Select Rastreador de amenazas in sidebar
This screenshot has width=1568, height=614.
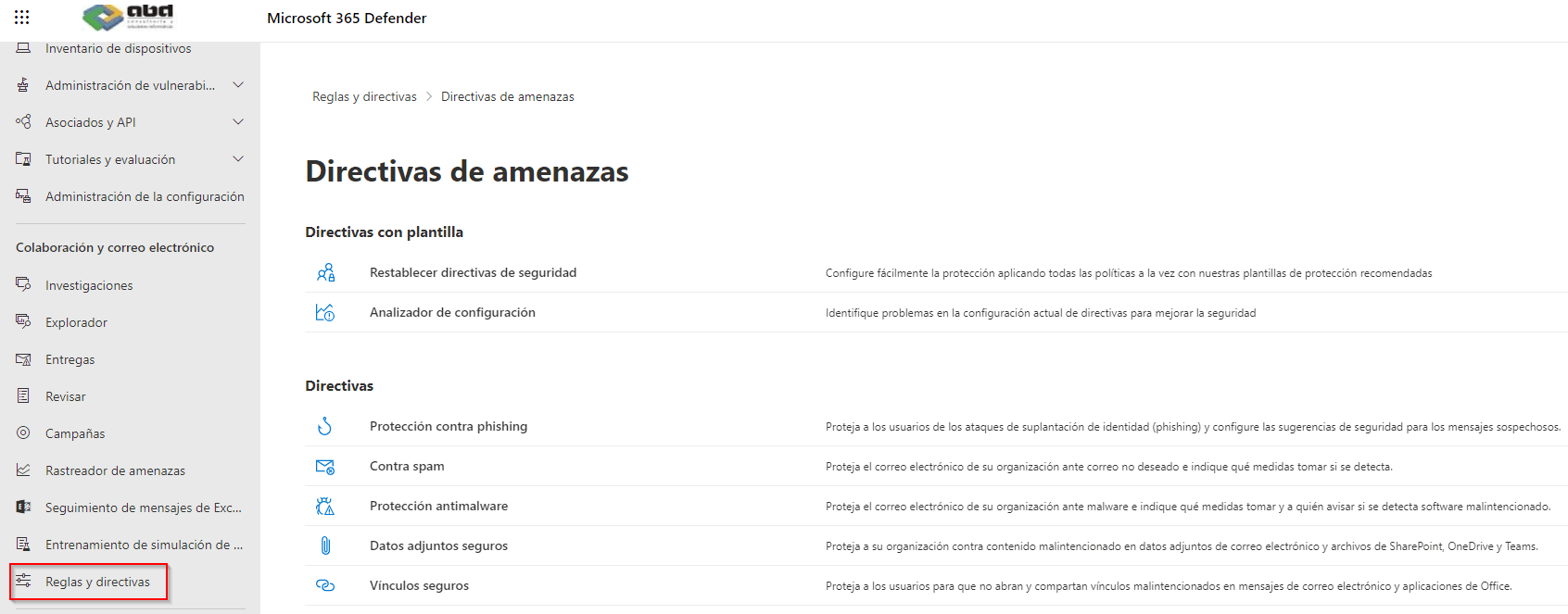115,470
